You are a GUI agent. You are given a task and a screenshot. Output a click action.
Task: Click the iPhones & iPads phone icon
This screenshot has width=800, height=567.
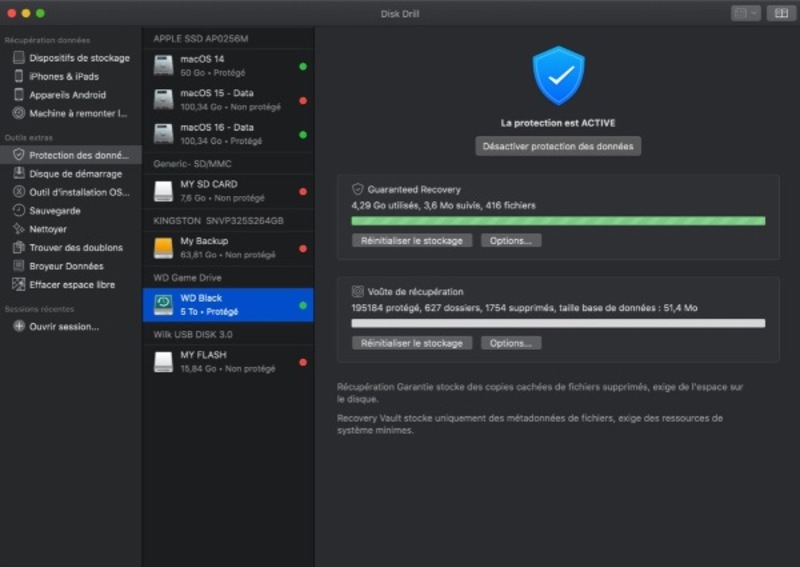coord(18,76)
